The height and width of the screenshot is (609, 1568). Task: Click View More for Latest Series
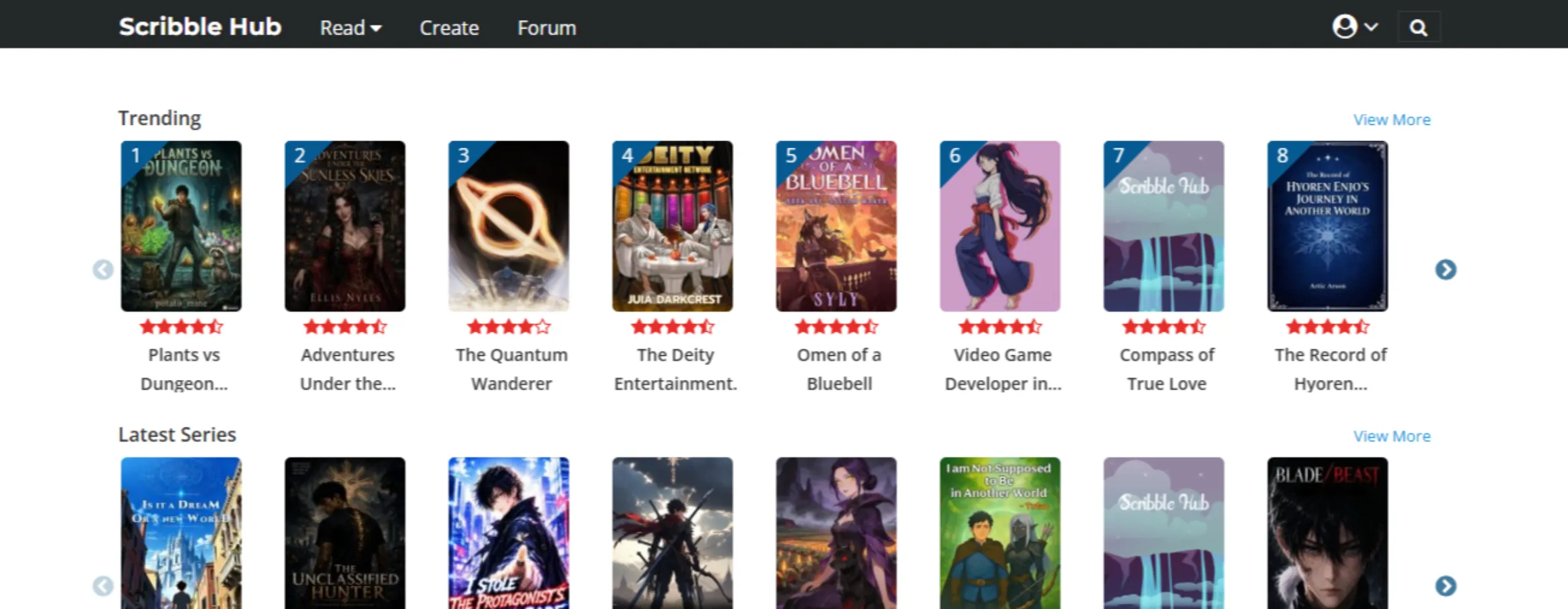(1392, 436)
